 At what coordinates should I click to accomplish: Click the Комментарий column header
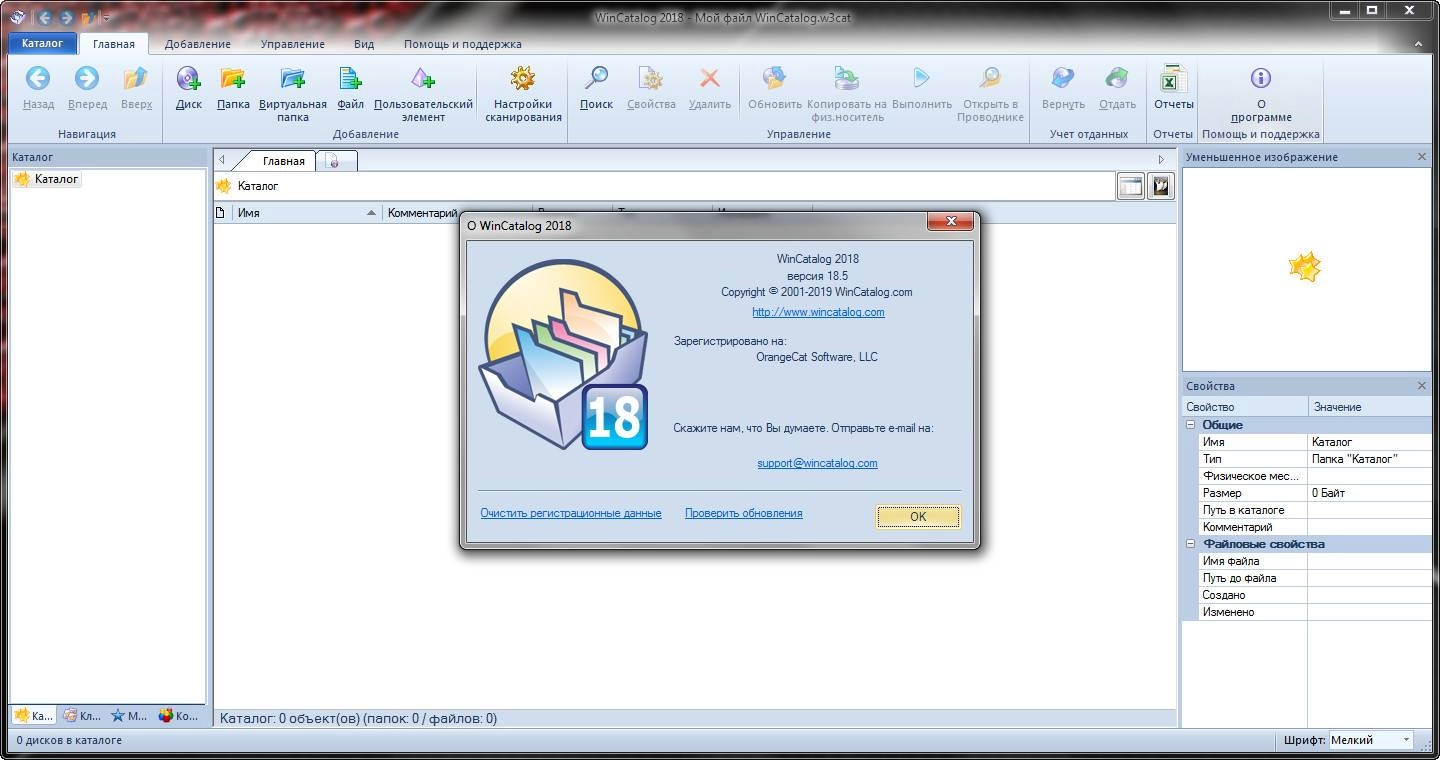tap(422, 213)
